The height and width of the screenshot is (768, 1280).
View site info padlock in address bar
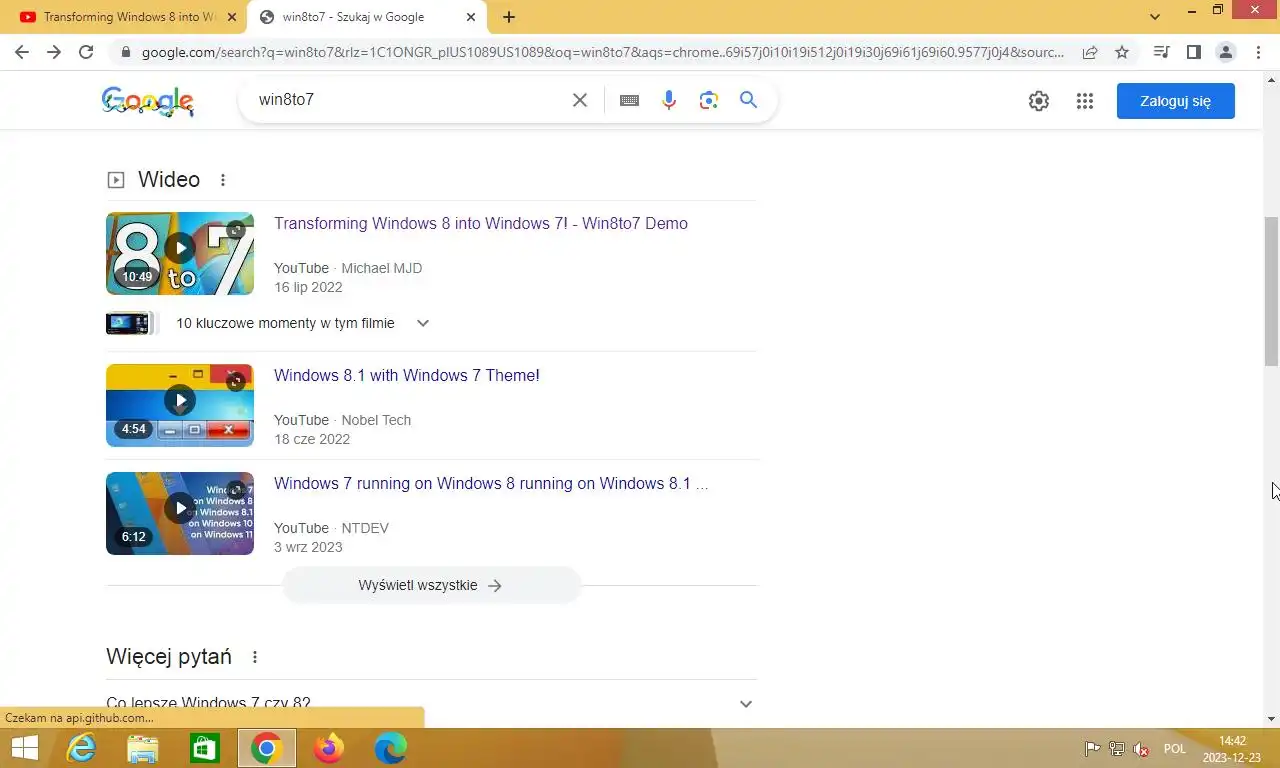pyautogui.click(x=125, y=52)
